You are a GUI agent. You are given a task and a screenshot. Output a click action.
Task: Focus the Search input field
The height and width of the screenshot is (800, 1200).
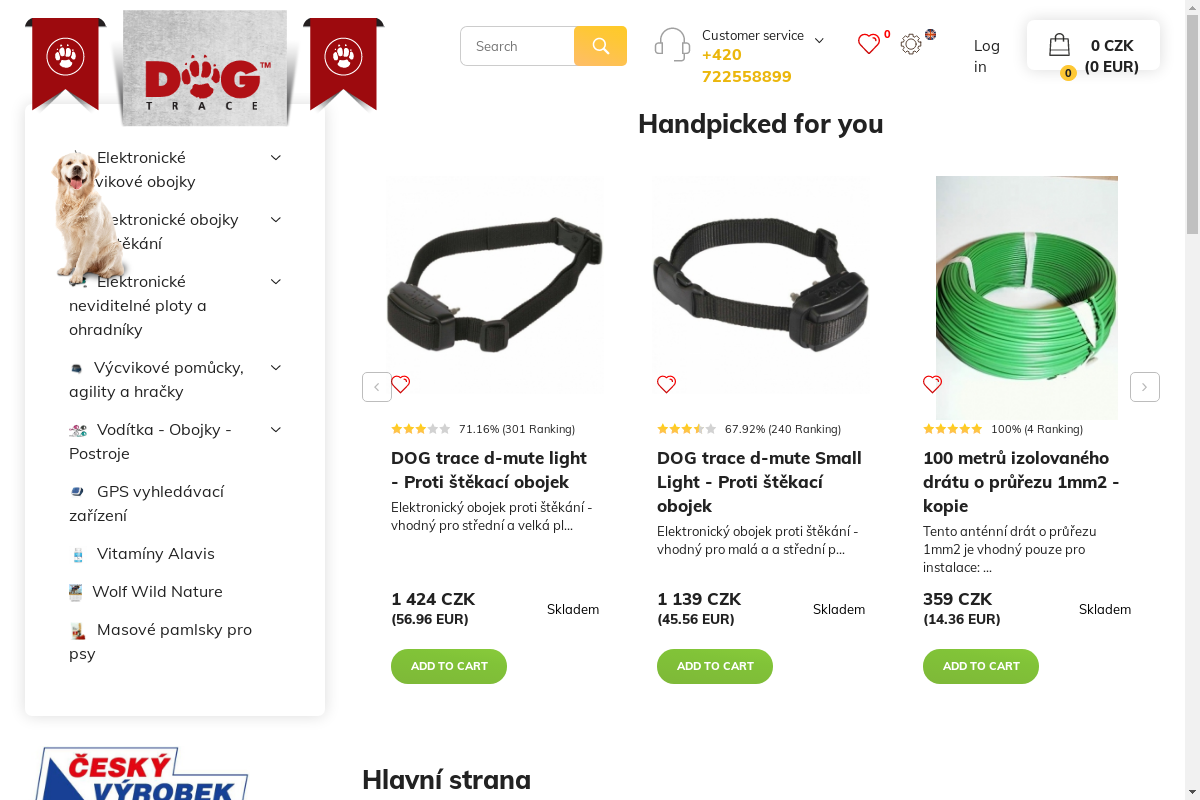(x=517, y=46)
